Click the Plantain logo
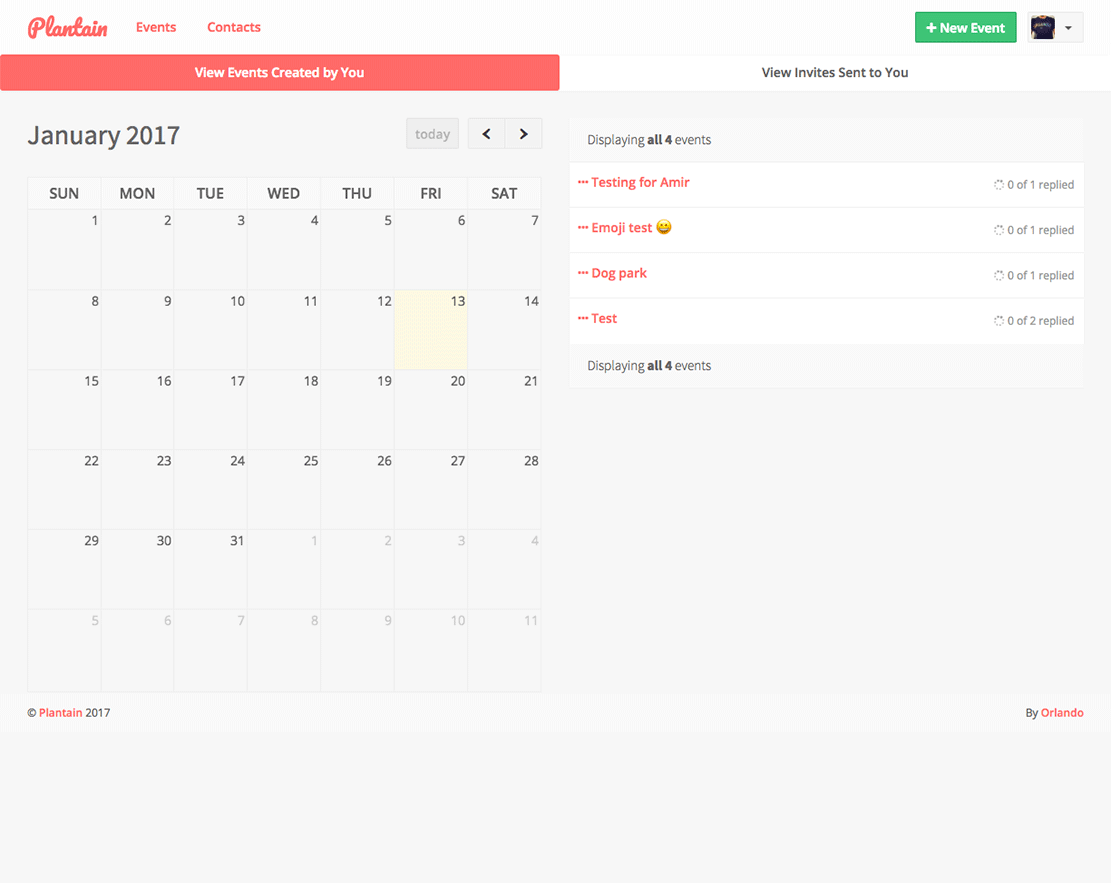Viewport: 1111px width, 883px height. (68, 28)
